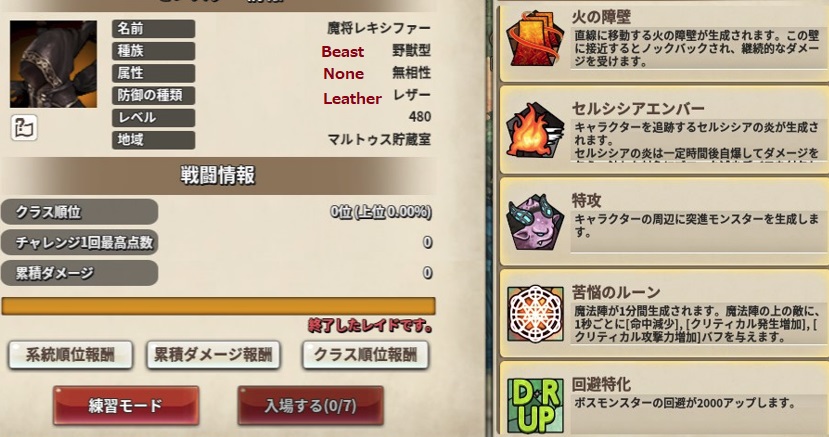This screenshot has width=829, height=437.
Task: Click the クラス順位 label row
Action: (79, 212)
